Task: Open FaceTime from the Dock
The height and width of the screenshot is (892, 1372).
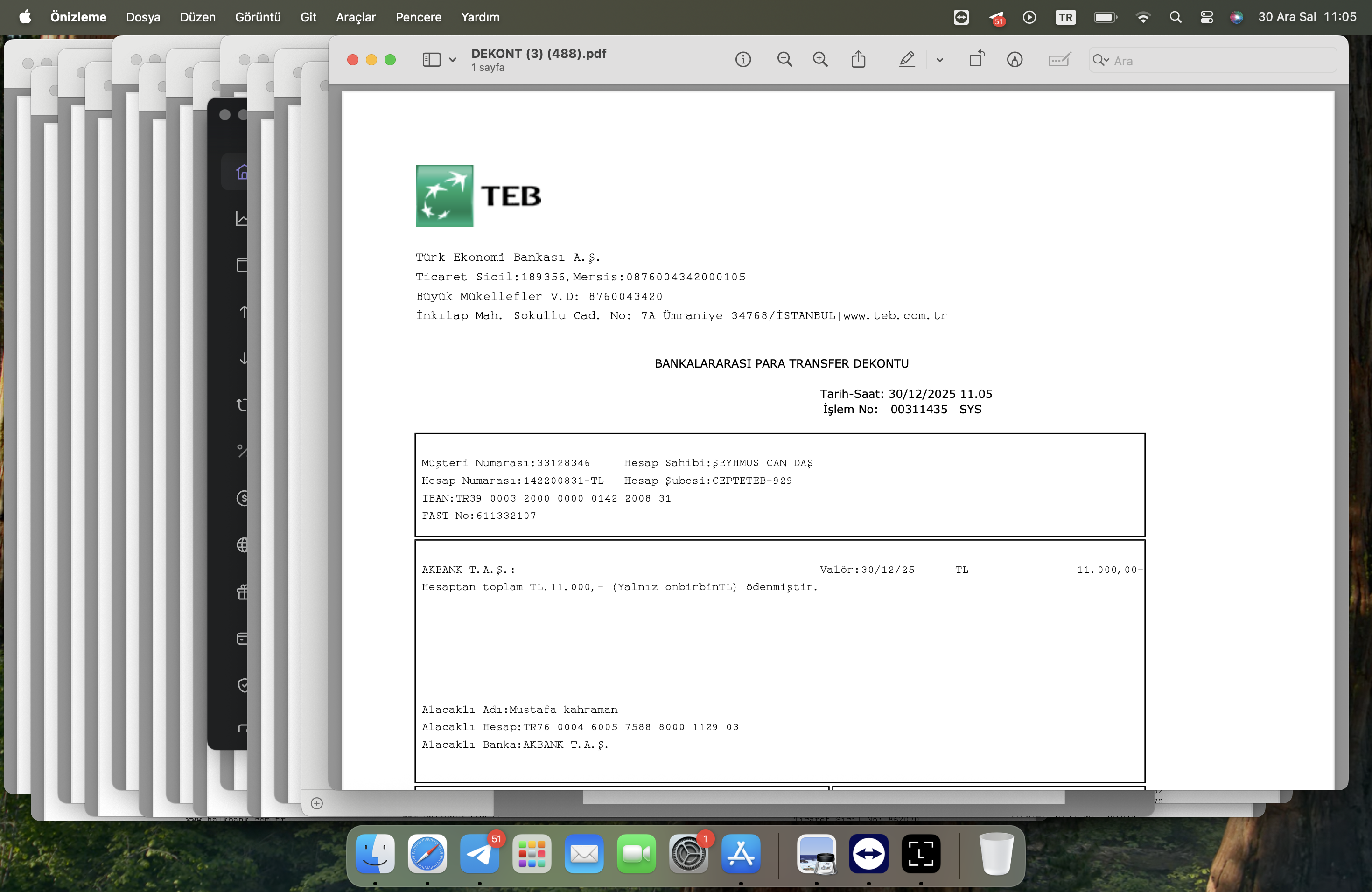Action: pos(637,853)
